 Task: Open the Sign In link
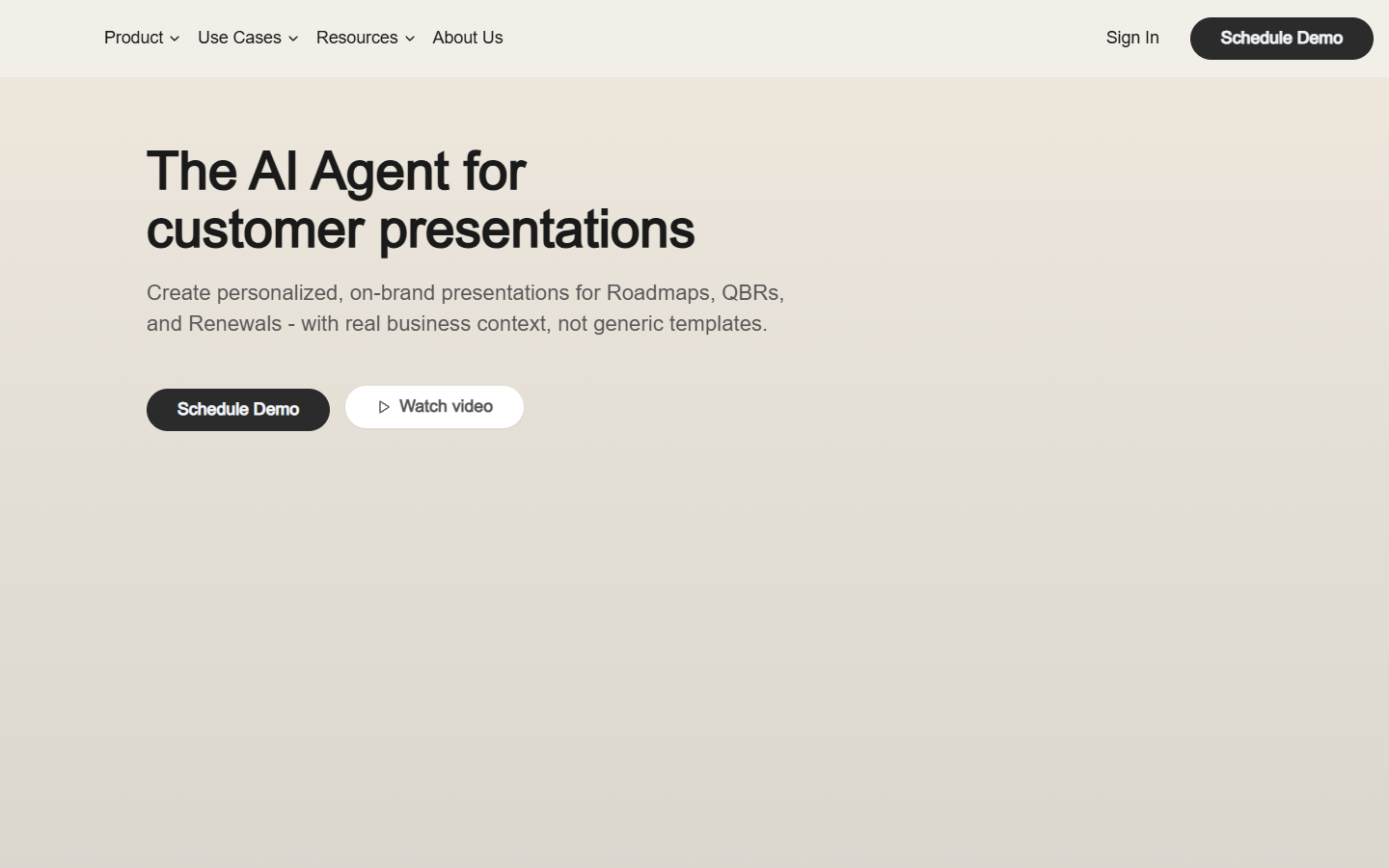(1132, 38)
